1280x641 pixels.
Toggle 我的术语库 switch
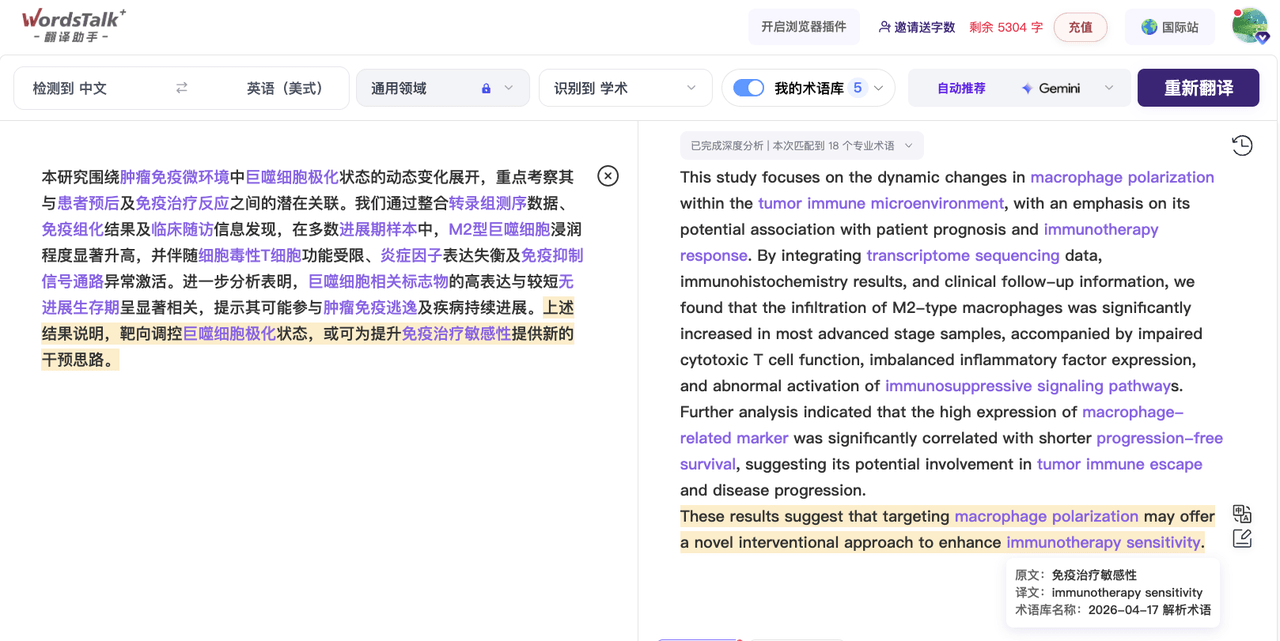click(x=748, y=88)
